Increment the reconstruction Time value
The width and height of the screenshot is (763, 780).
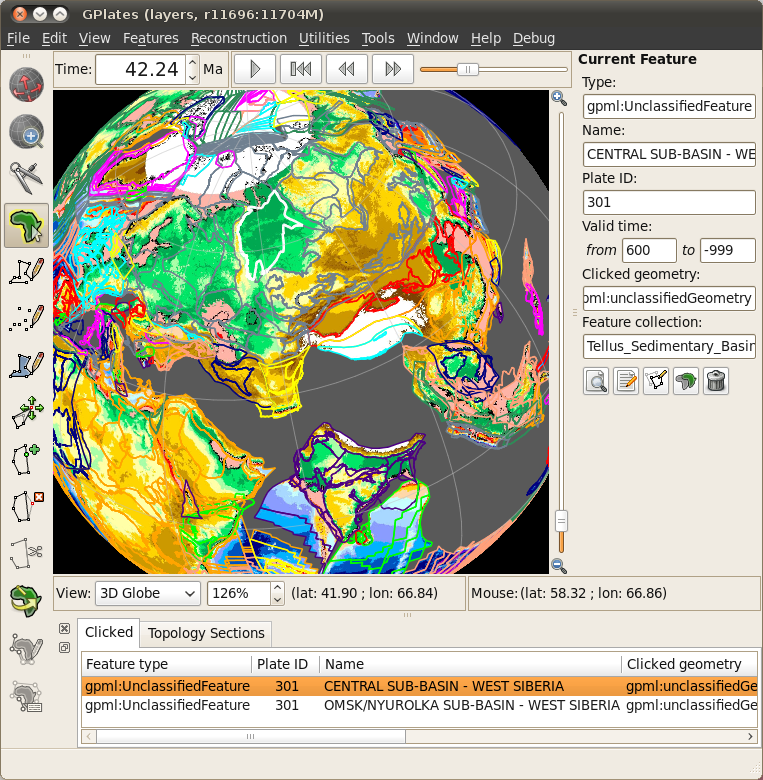point(193,63)
